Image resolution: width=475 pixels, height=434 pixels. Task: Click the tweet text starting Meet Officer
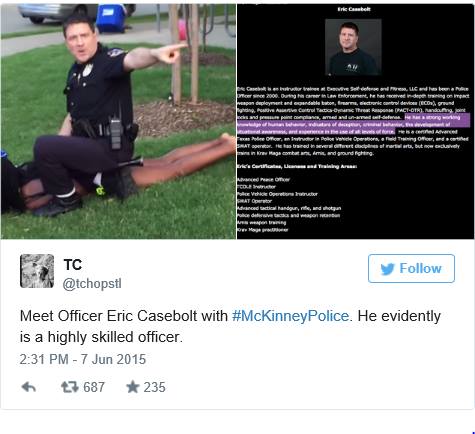click(x=230, y=326)
